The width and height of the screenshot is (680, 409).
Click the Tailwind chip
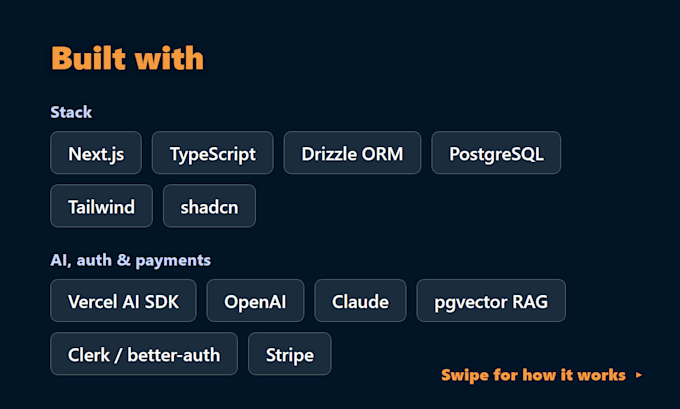[101, 206]
